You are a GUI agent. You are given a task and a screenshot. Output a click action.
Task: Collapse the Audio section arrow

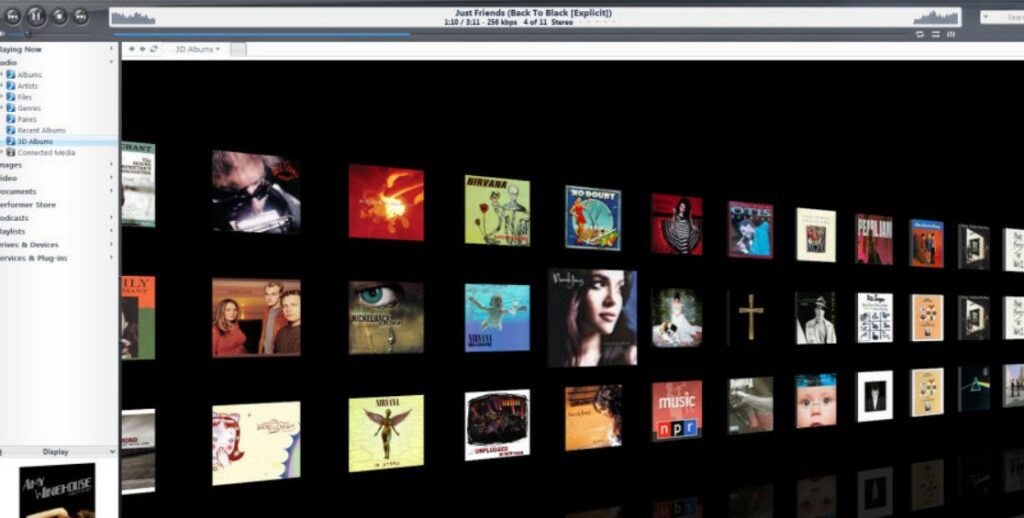pos(111,62)
